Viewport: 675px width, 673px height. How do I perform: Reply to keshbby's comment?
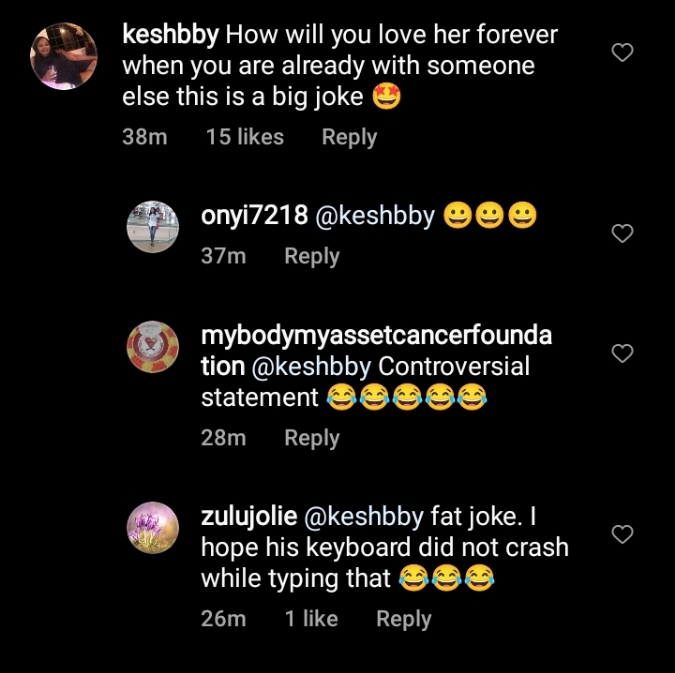(349, 137)
